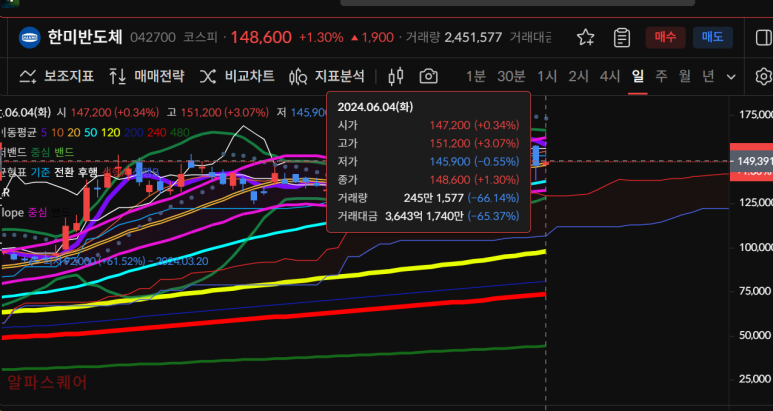The width and height of the screenshot is (773, 411).
Task: Click the 매매전략 trading strategy arrows icon
Action: [117, 76]
